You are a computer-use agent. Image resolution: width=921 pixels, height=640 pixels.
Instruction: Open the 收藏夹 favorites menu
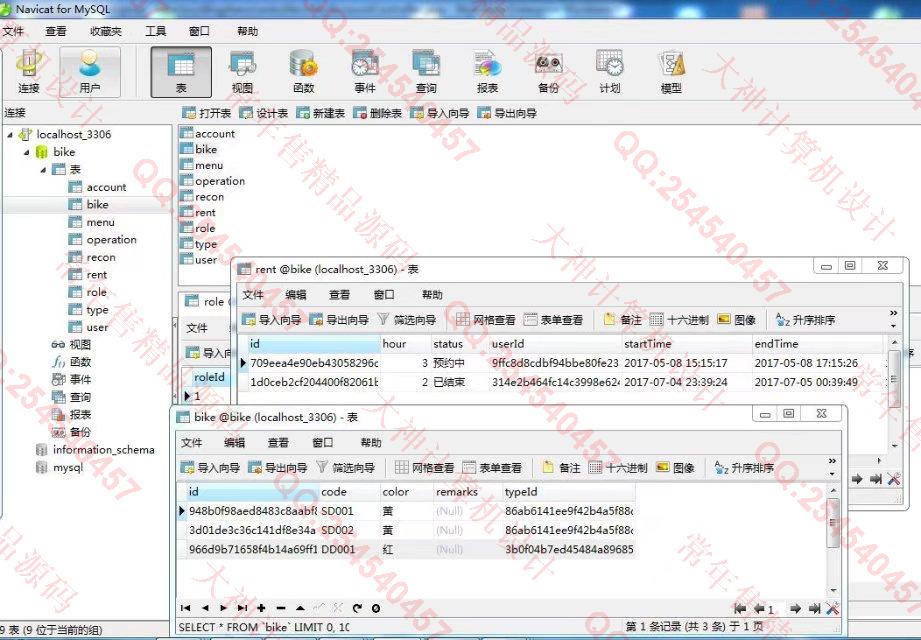click(x=106, y=31)
